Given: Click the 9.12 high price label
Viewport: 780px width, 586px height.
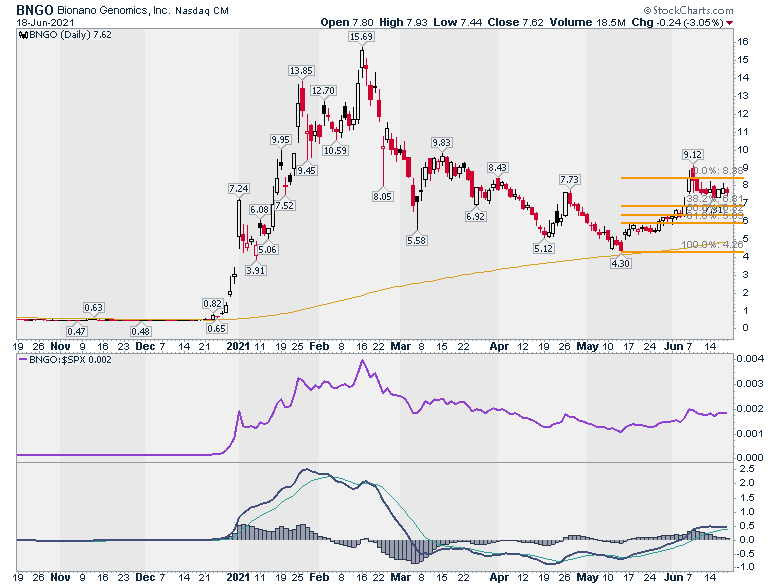Looking at the screenshot, I should click(x=692, y=155).
